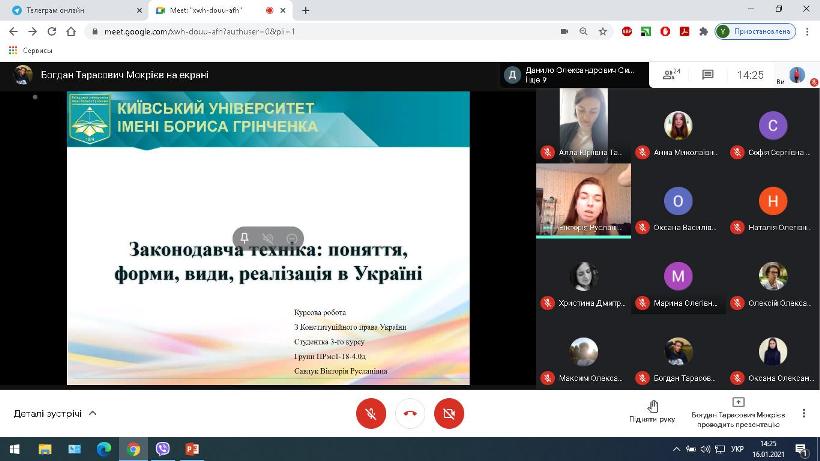The width and height of the screenshot is (820, 461).
Task: Open Chrome three-dot menu
Action: click(806, 31)
